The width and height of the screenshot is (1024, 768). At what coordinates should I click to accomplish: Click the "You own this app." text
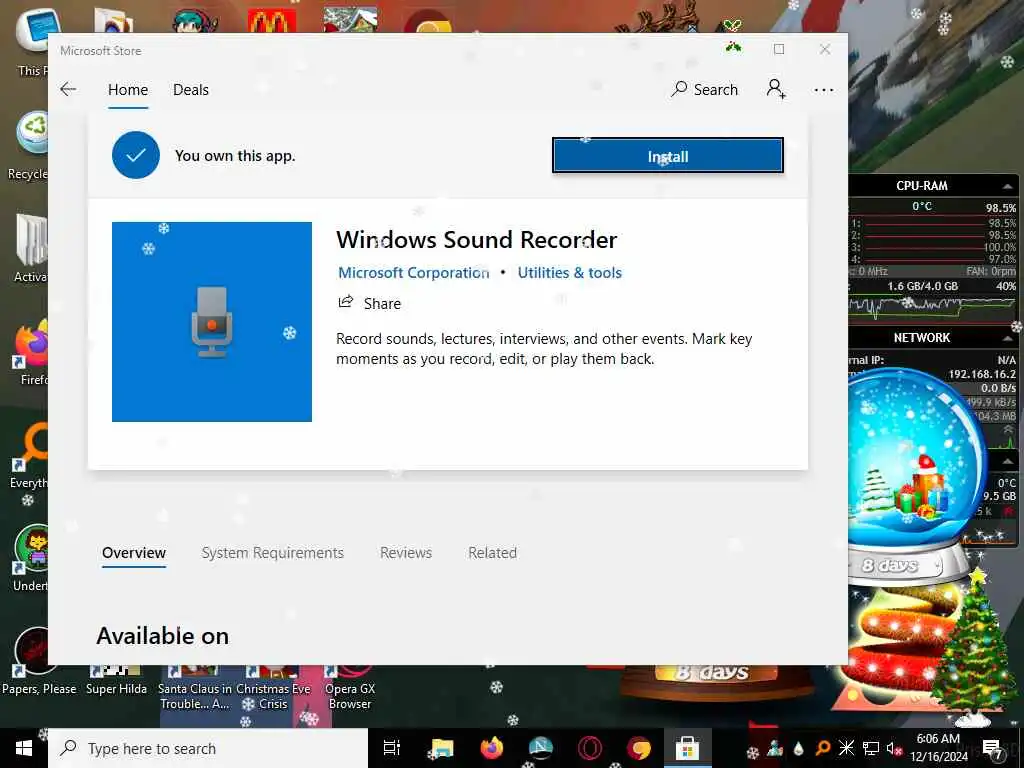(235, 155)
